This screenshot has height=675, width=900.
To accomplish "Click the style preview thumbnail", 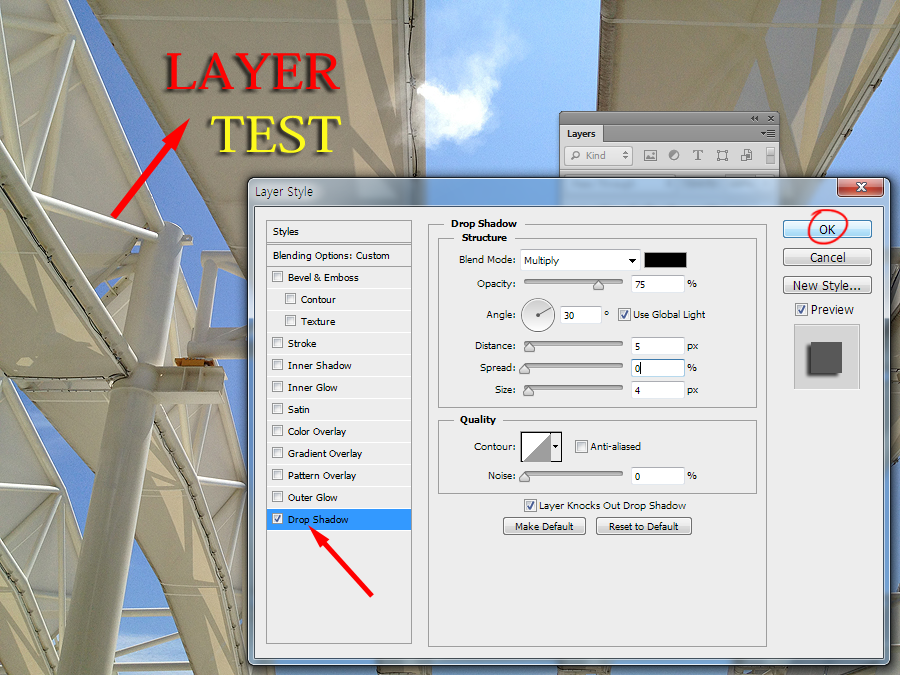I will (x=827, y=357).
